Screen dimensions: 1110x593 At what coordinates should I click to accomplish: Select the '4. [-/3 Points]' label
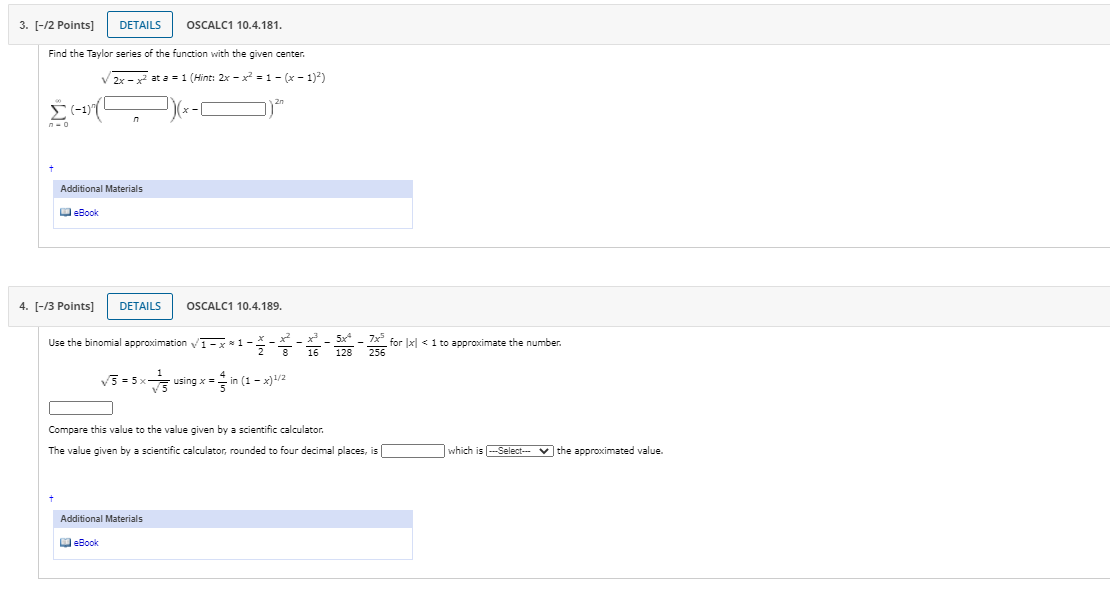click(x=57, y=306)
